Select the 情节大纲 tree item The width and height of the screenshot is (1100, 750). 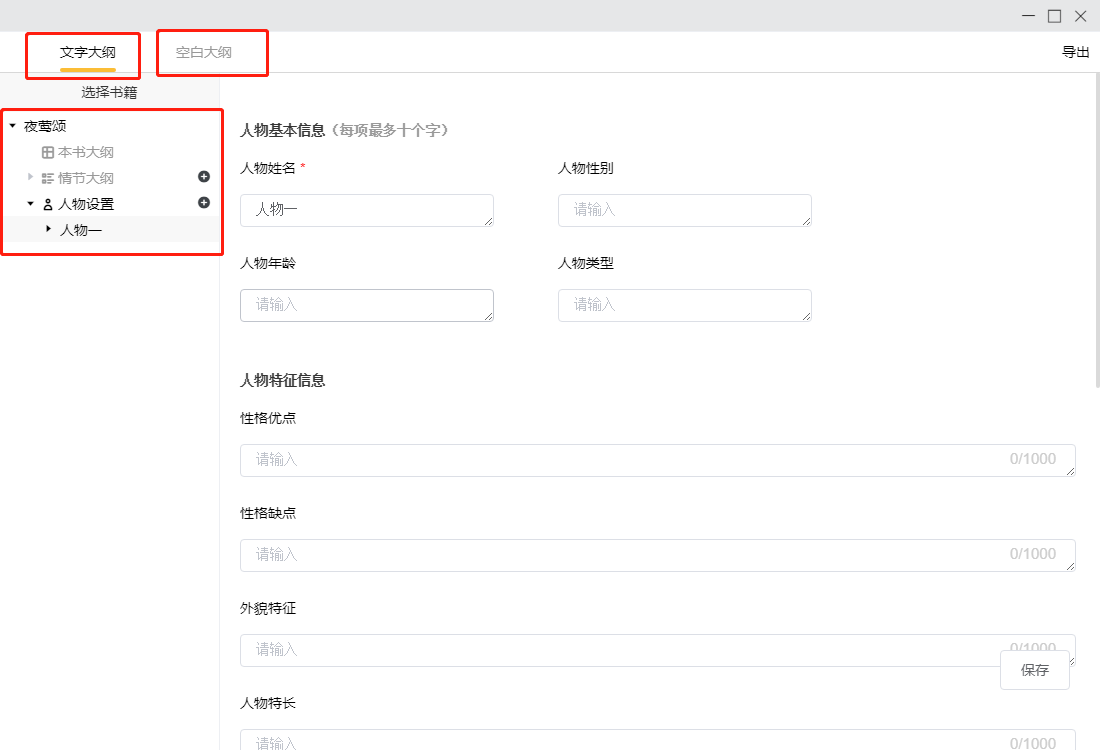[86, 178]
